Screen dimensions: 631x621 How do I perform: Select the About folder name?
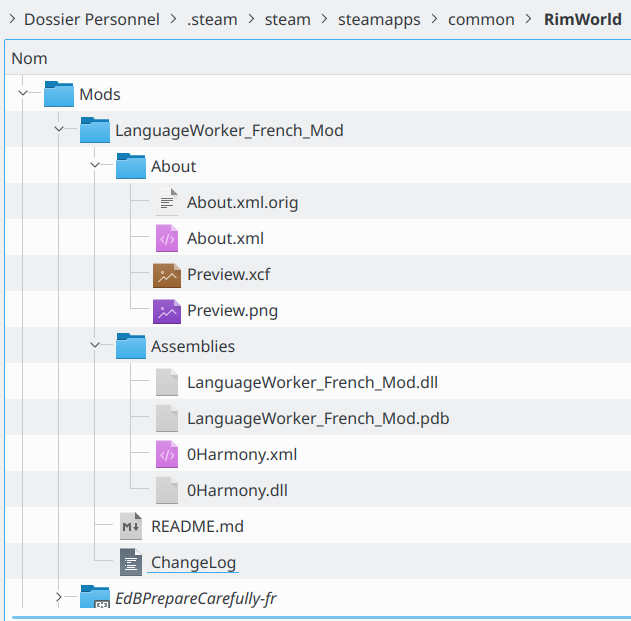point(173,167)
